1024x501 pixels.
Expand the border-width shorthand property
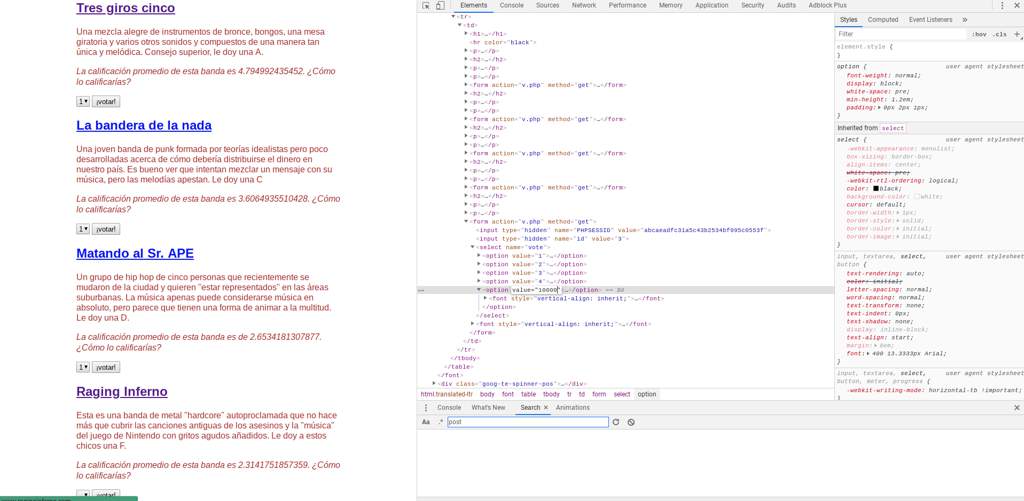pos(899,213)
